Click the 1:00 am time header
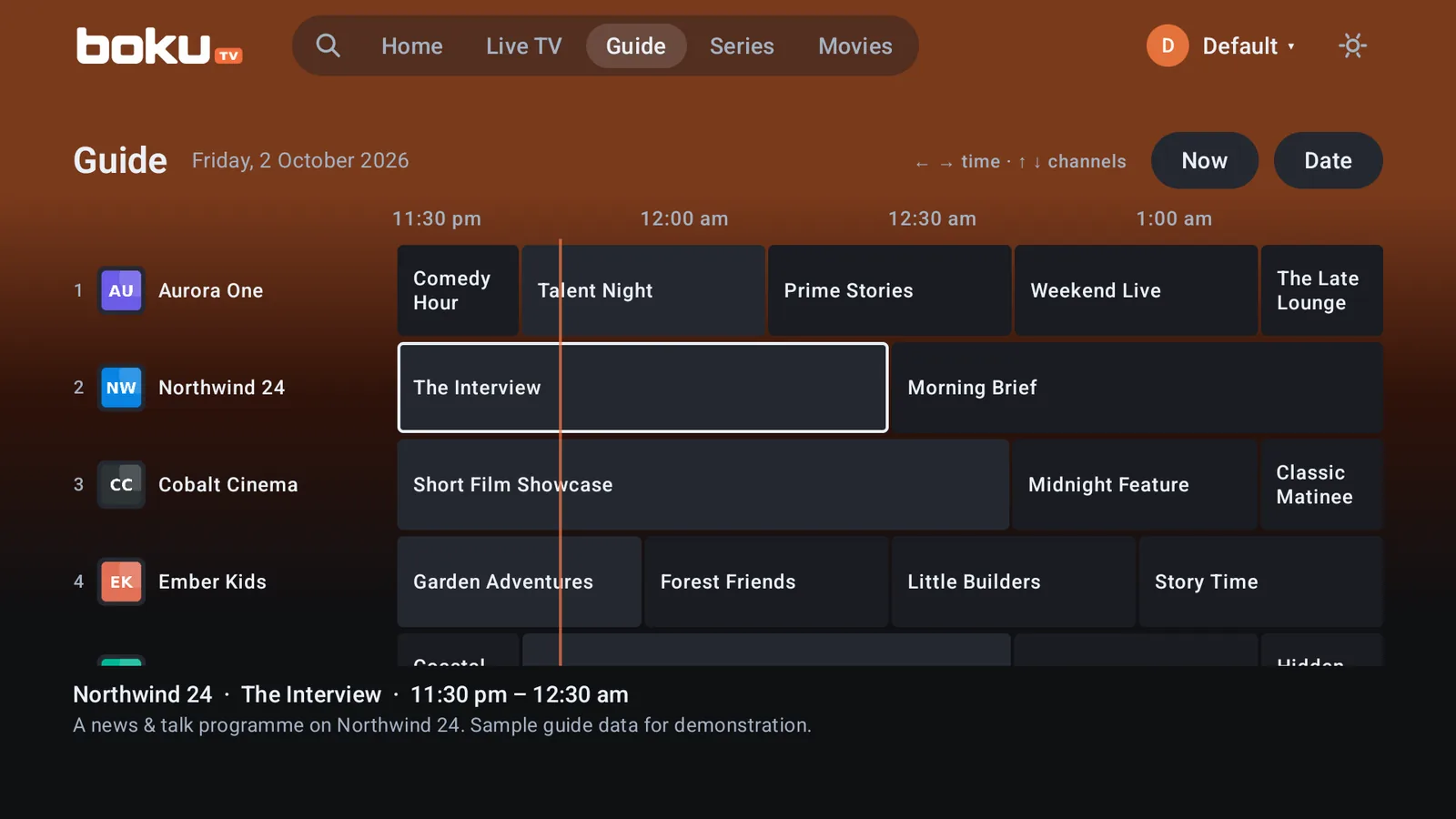 [x=1174, y=218]
